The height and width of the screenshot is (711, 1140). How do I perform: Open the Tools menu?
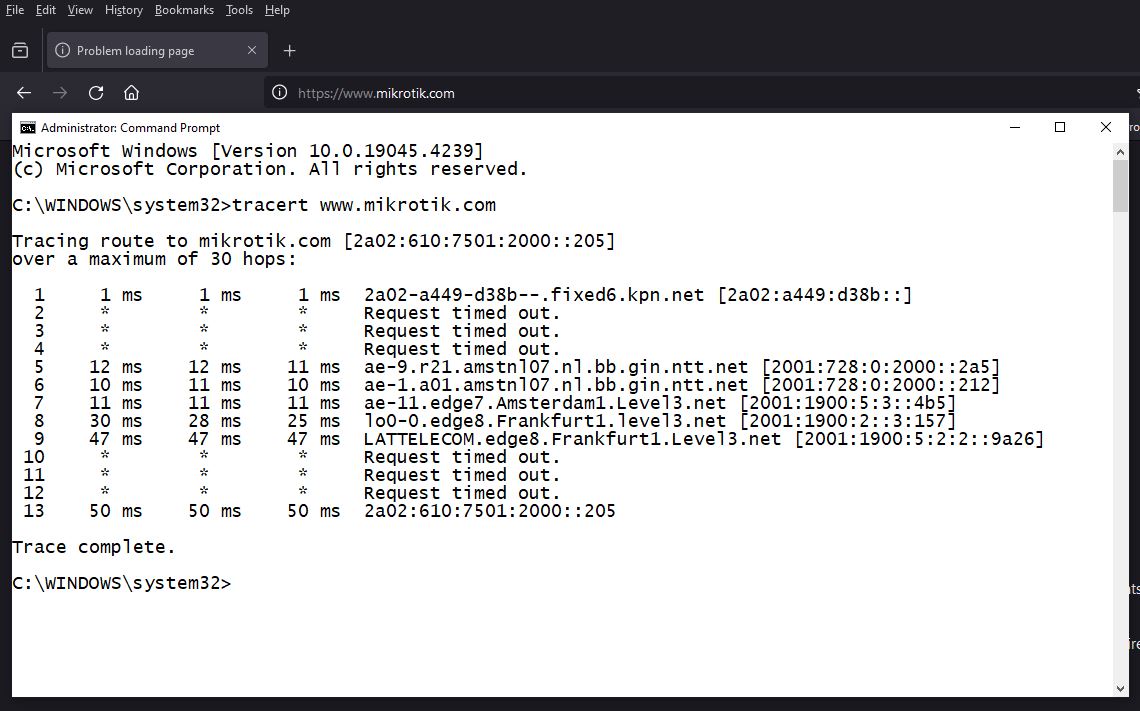pos(239,10)
